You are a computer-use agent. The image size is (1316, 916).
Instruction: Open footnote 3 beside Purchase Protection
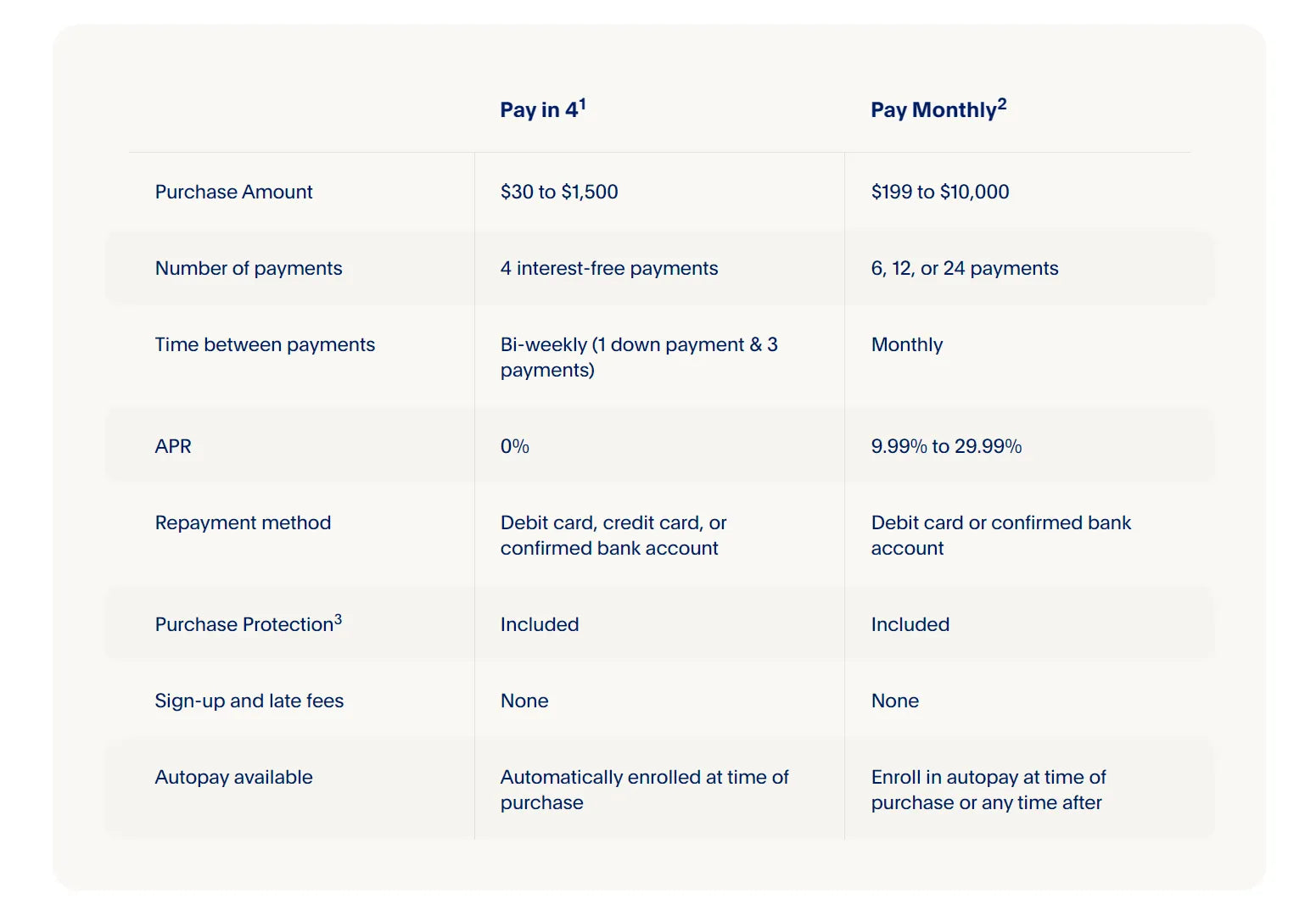coord(338,619)
